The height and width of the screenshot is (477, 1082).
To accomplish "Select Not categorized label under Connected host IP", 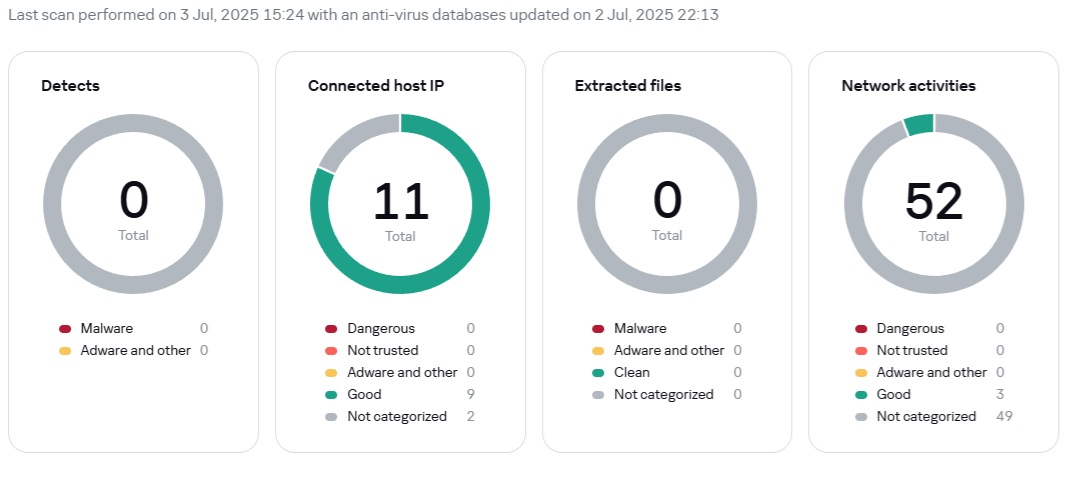I will tap(397, 417).
